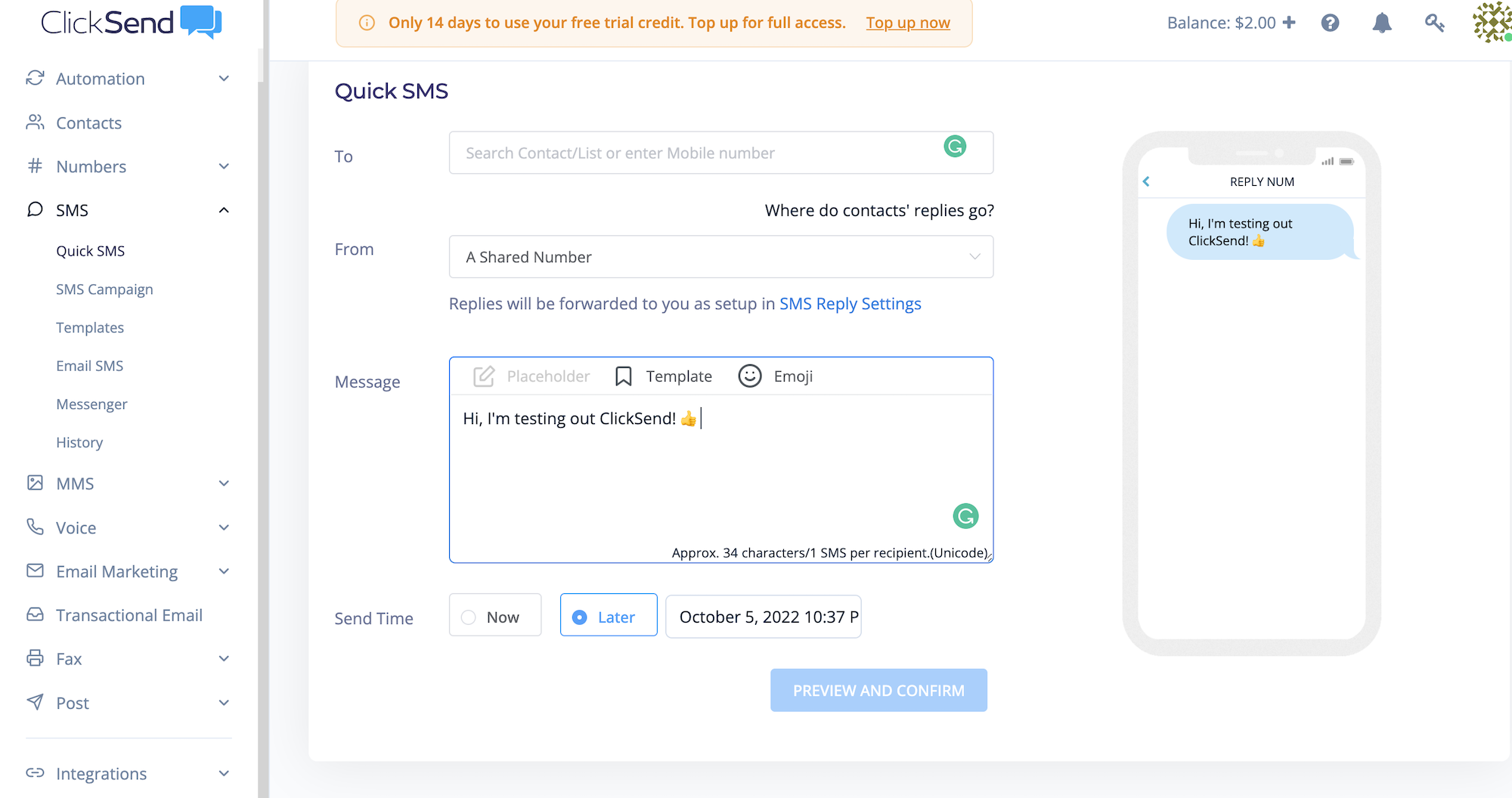Open SMS Campaign submenu item
Viewport: 1512px width, 798px height.
104,289
